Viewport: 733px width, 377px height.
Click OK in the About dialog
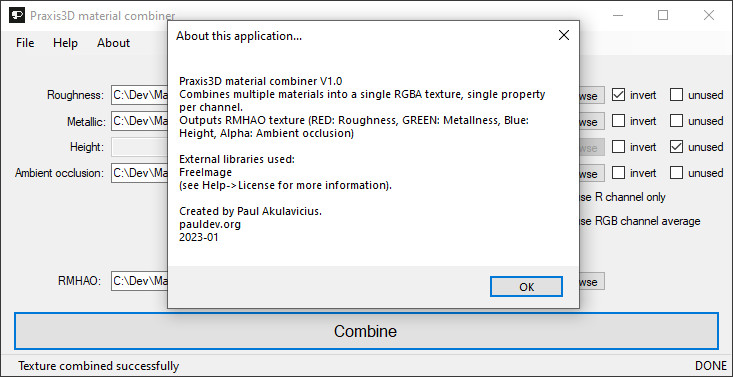526,287
